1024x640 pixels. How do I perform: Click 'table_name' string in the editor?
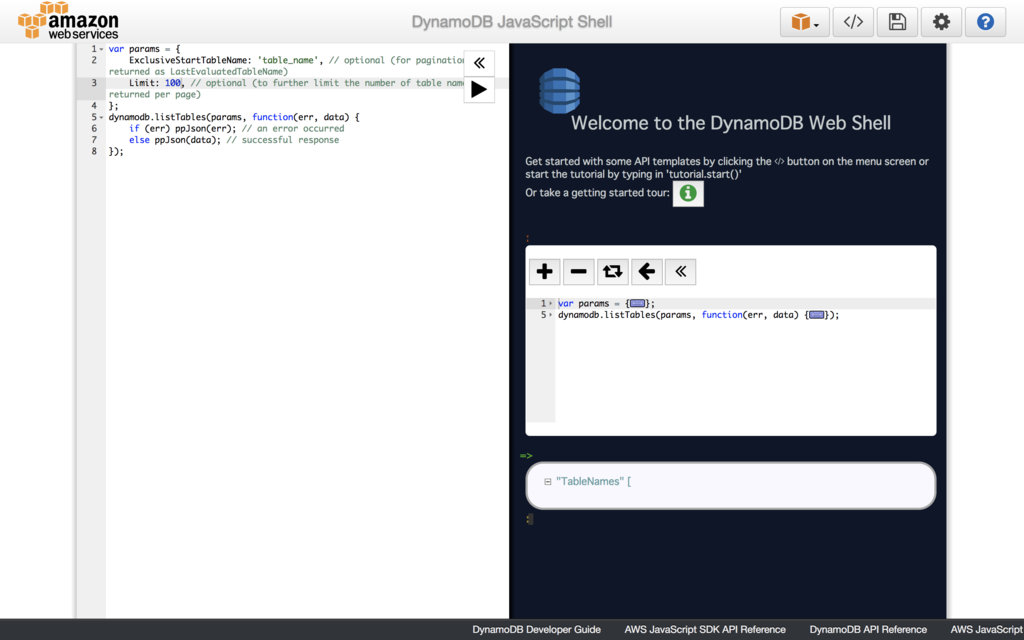coord(288,60)
